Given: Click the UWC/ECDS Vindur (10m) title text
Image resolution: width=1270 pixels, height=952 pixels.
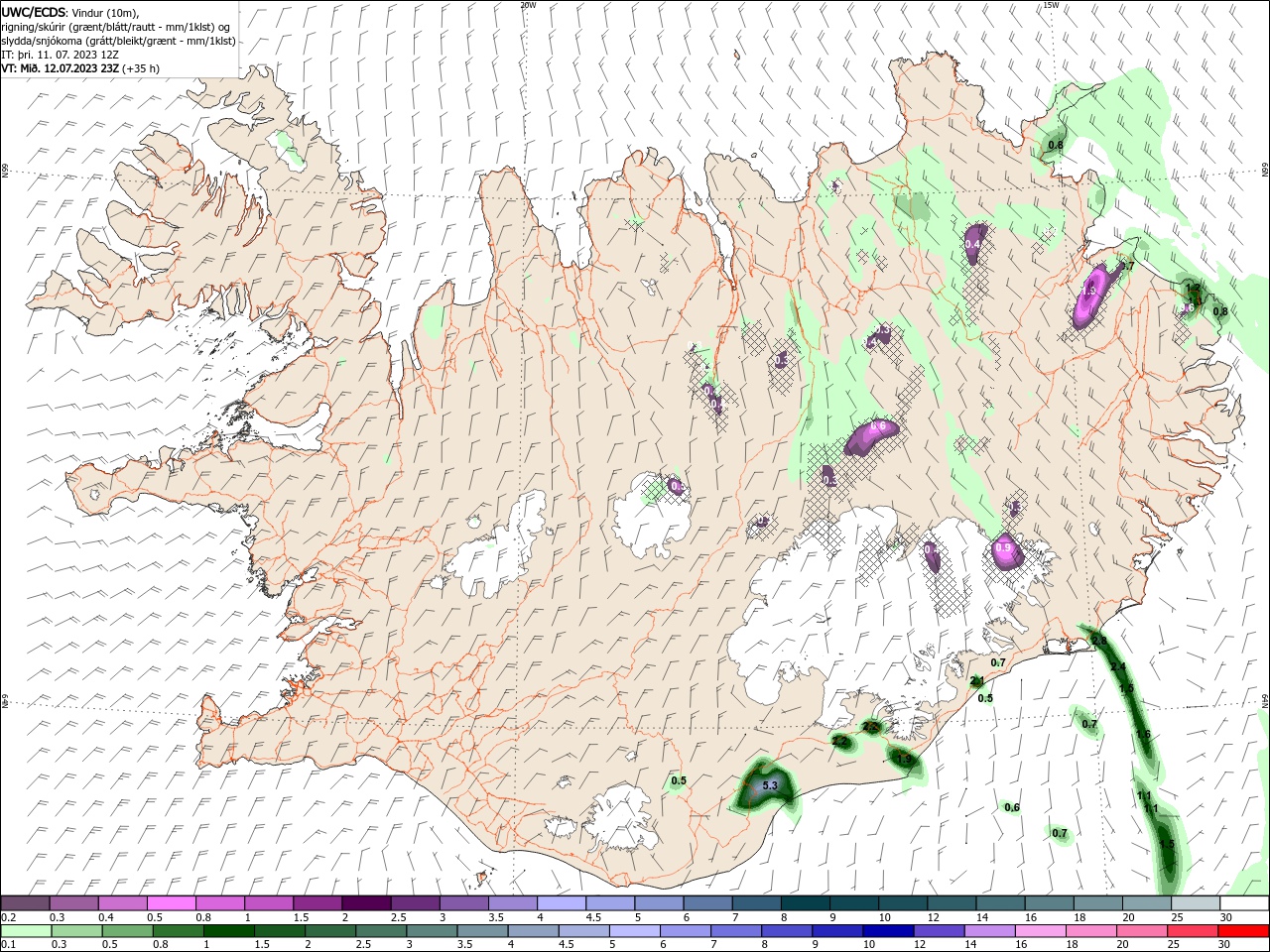Looking at the screenshot, I should [x=70, y=12].
